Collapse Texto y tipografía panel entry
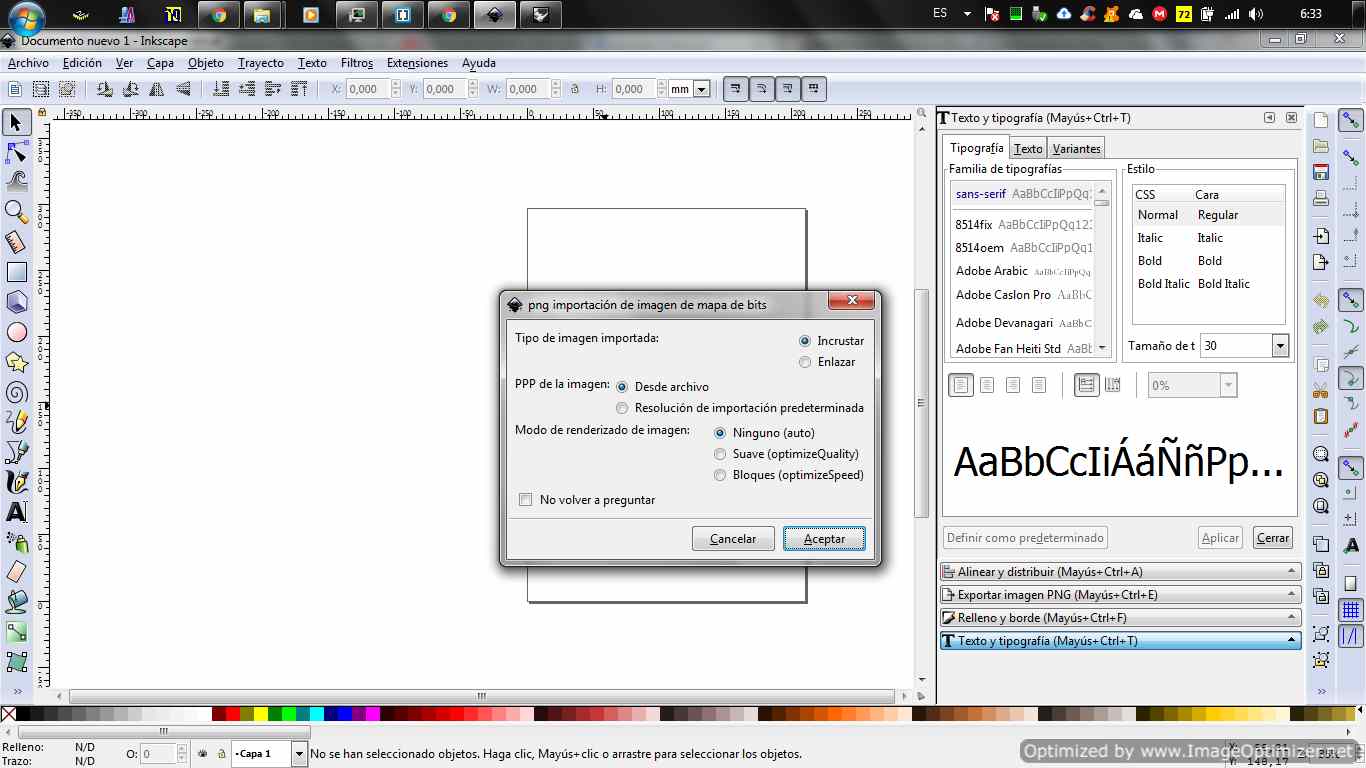The width and height of the screenshot is (1366, 768). [1120, 641]
